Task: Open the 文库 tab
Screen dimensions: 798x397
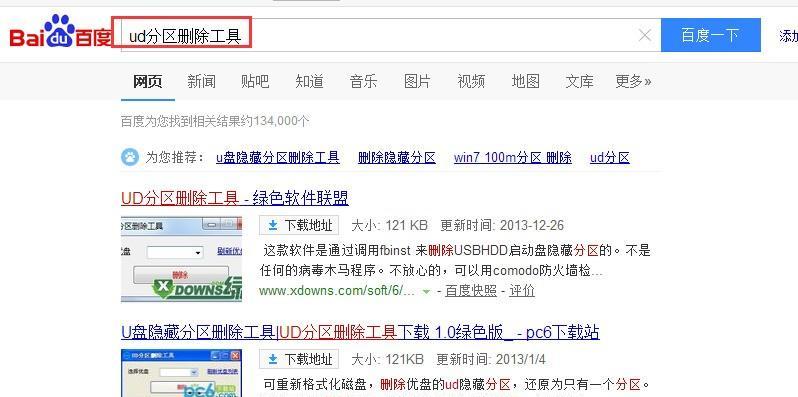Action: [580, 81]
